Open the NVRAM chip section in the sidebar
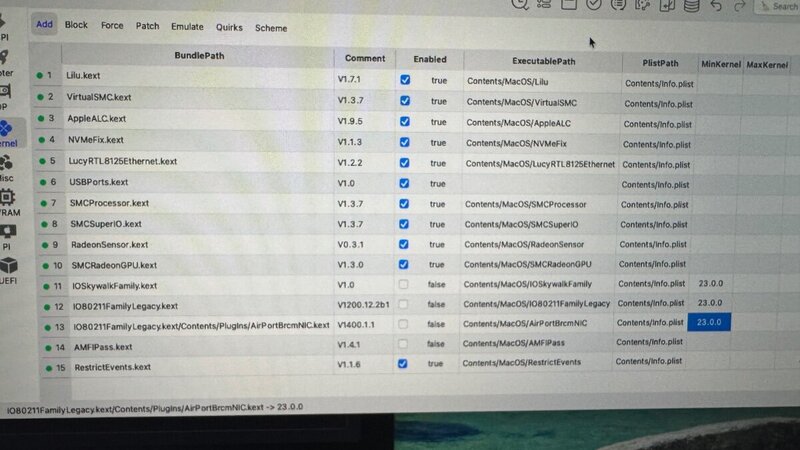Screen dimensions: 800x450 coord(9,203)
